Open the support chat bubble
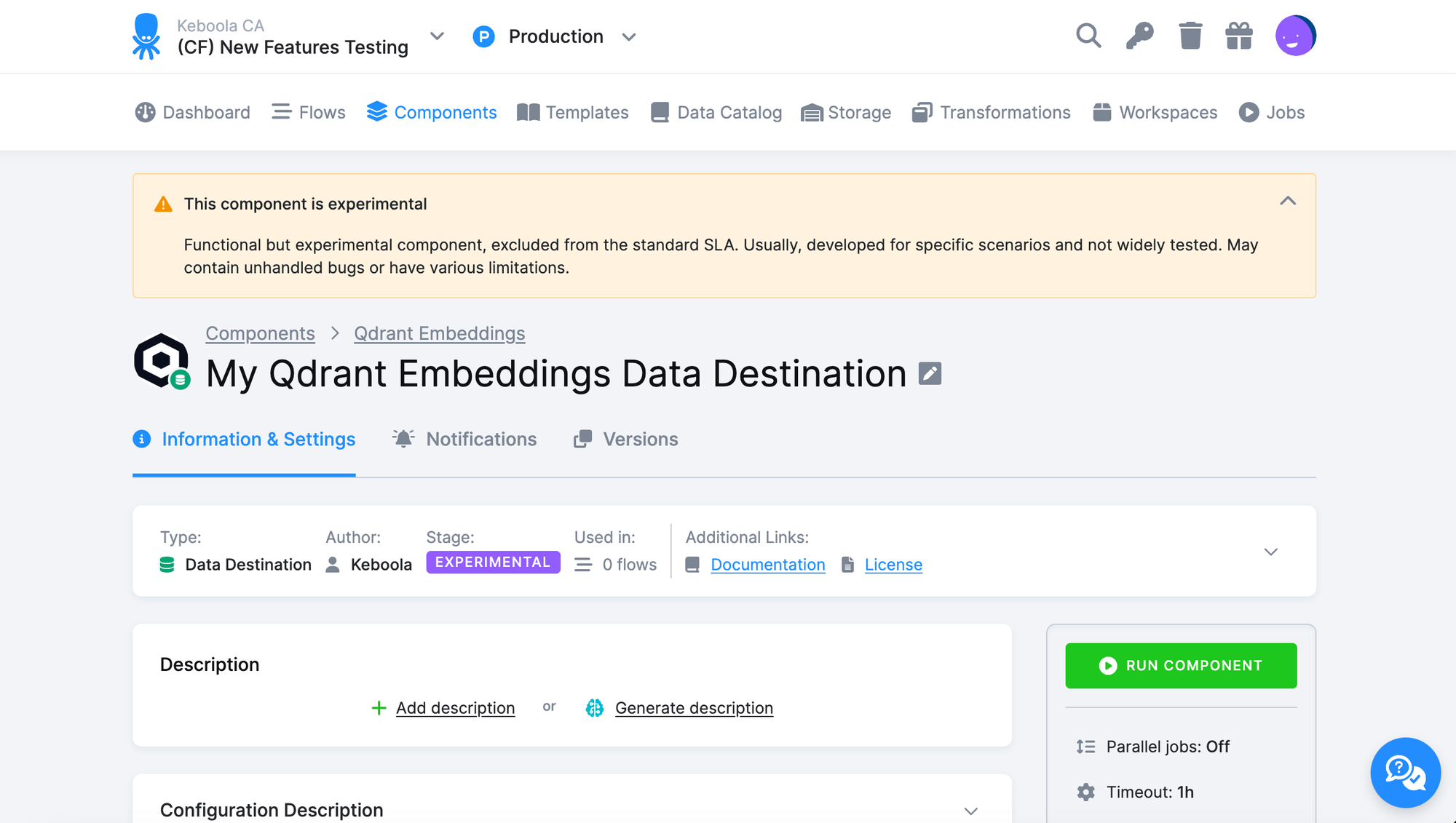1456x823 pixels. click(1405, 772)
